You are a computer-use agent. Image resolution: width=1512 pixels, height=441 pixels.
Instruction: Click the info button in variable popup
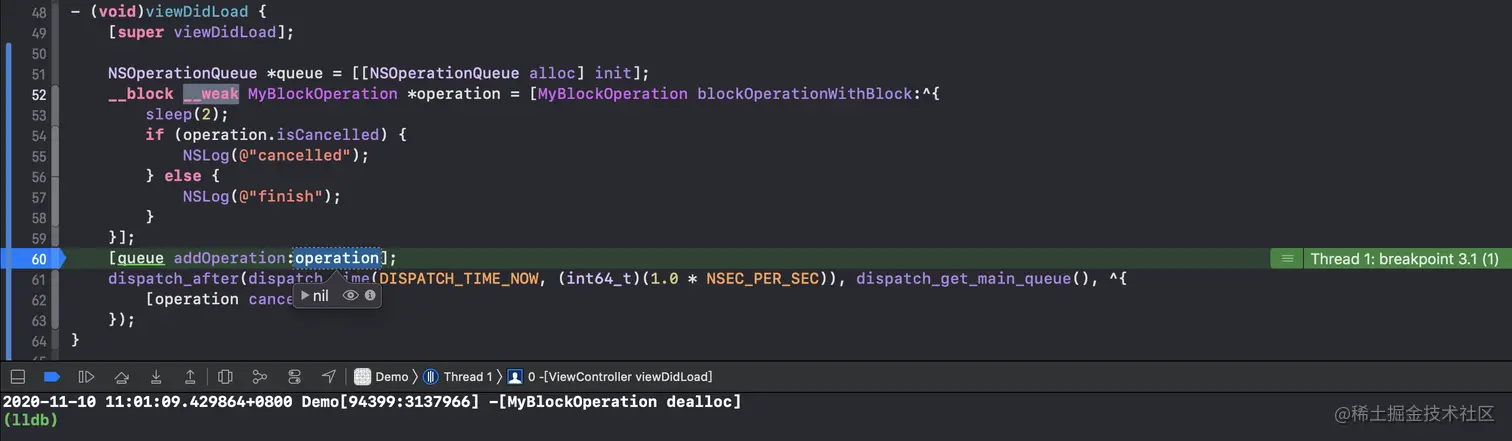point(370,296)
